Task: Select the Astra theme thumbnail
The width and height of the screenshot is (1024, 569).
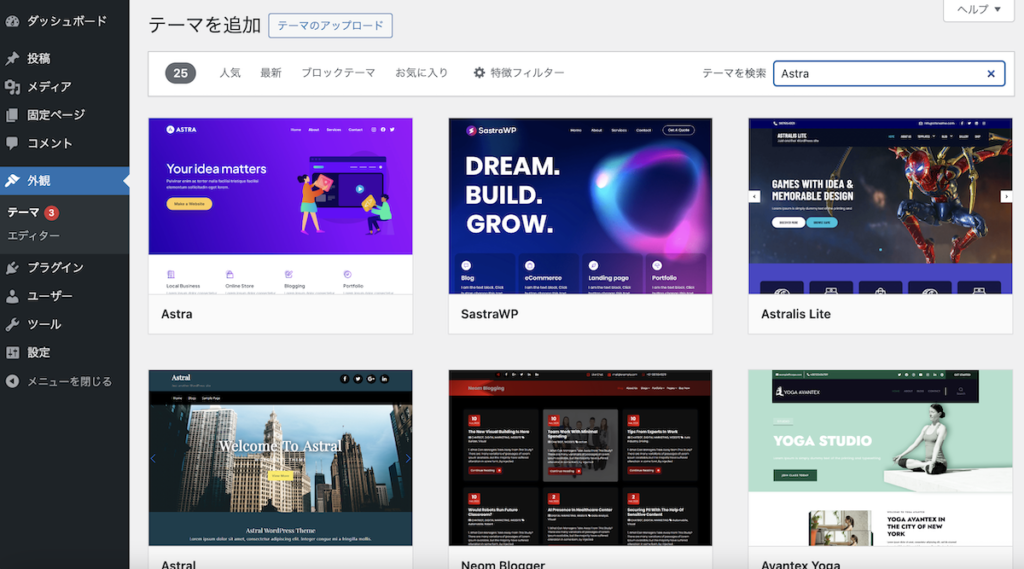Action: coord(280,205)
